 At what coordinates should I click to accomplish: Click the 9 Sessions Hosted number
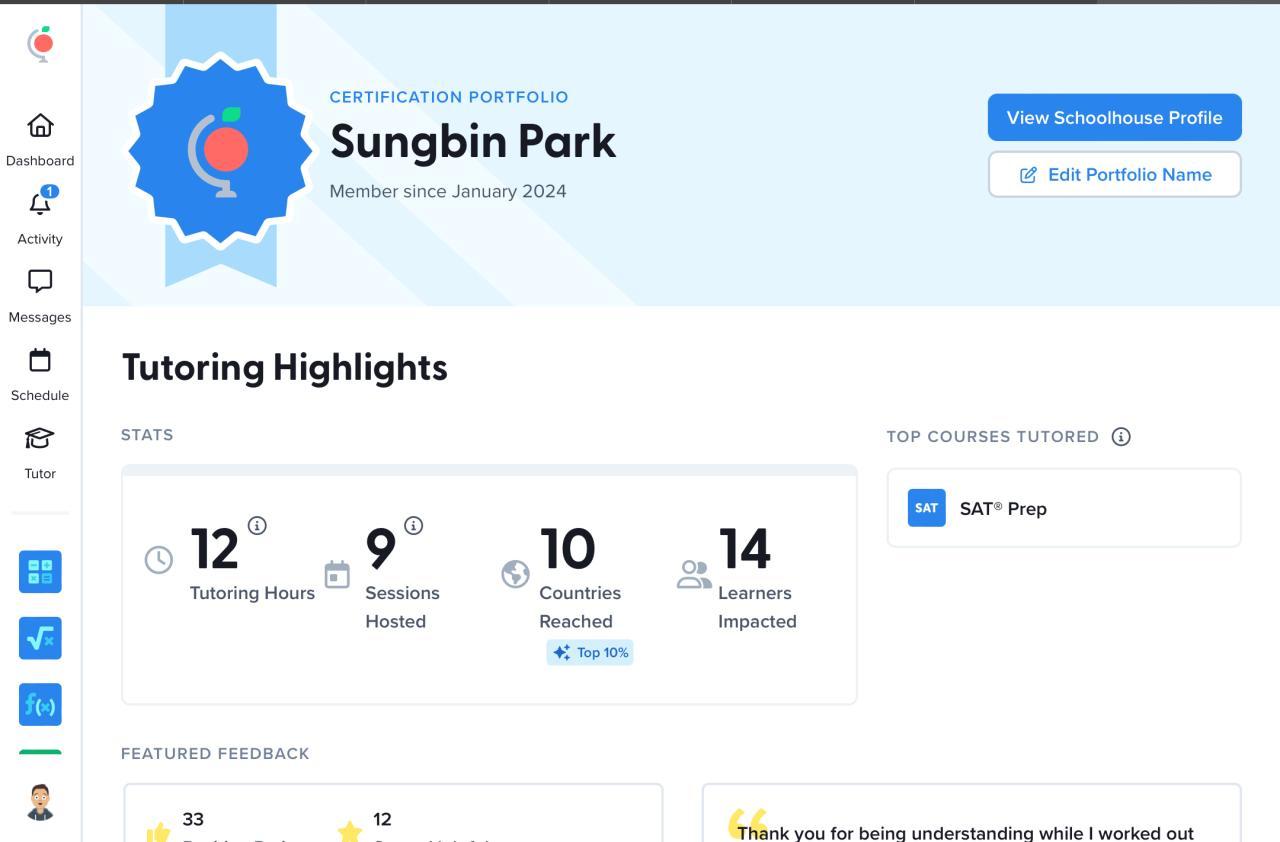pos(381,549)
